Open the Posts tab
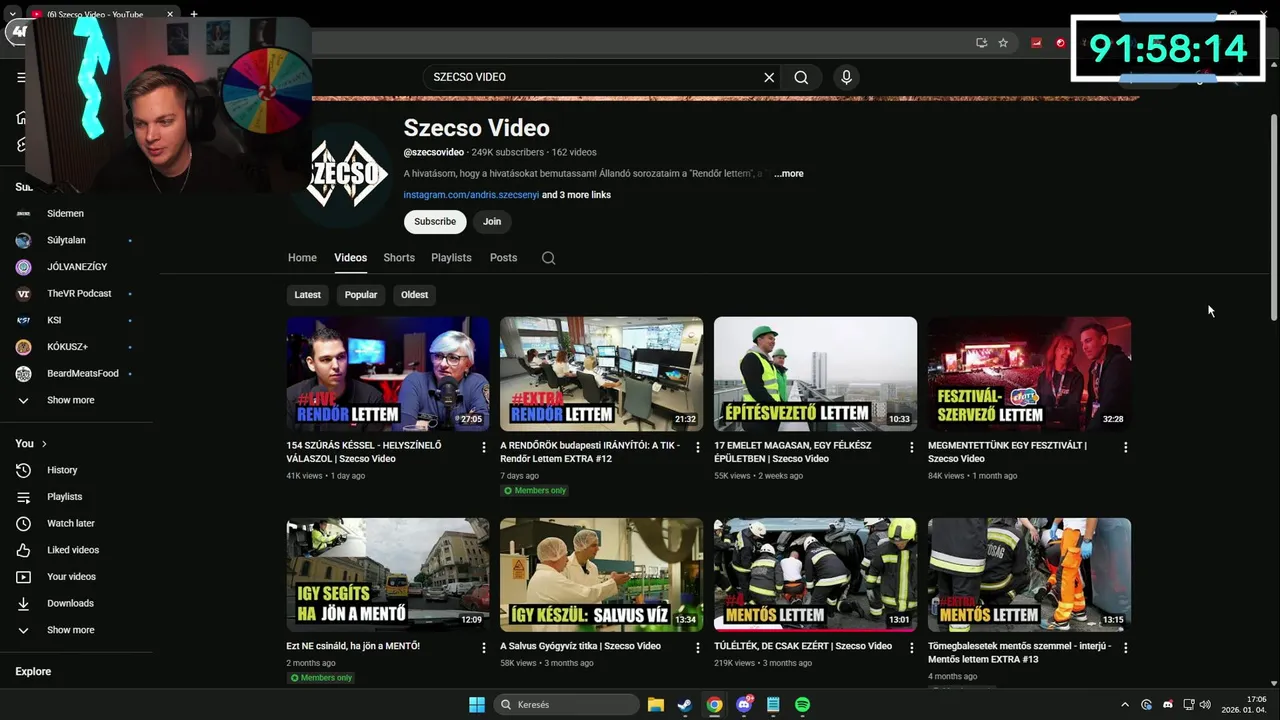 [503, 258]
